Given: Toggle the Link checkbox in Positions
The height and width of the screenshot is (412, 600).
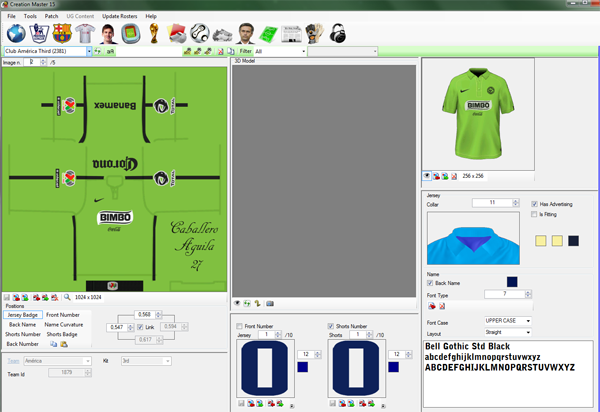Looking at the screenshot, I should [x=140, y=327].
